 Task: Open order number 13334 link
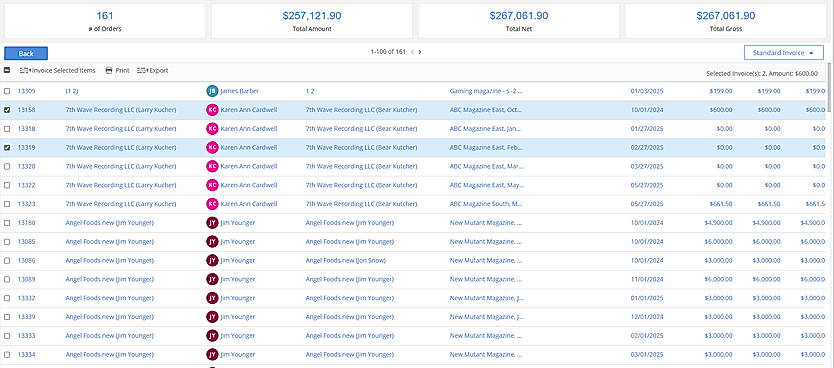click(26, 354)
